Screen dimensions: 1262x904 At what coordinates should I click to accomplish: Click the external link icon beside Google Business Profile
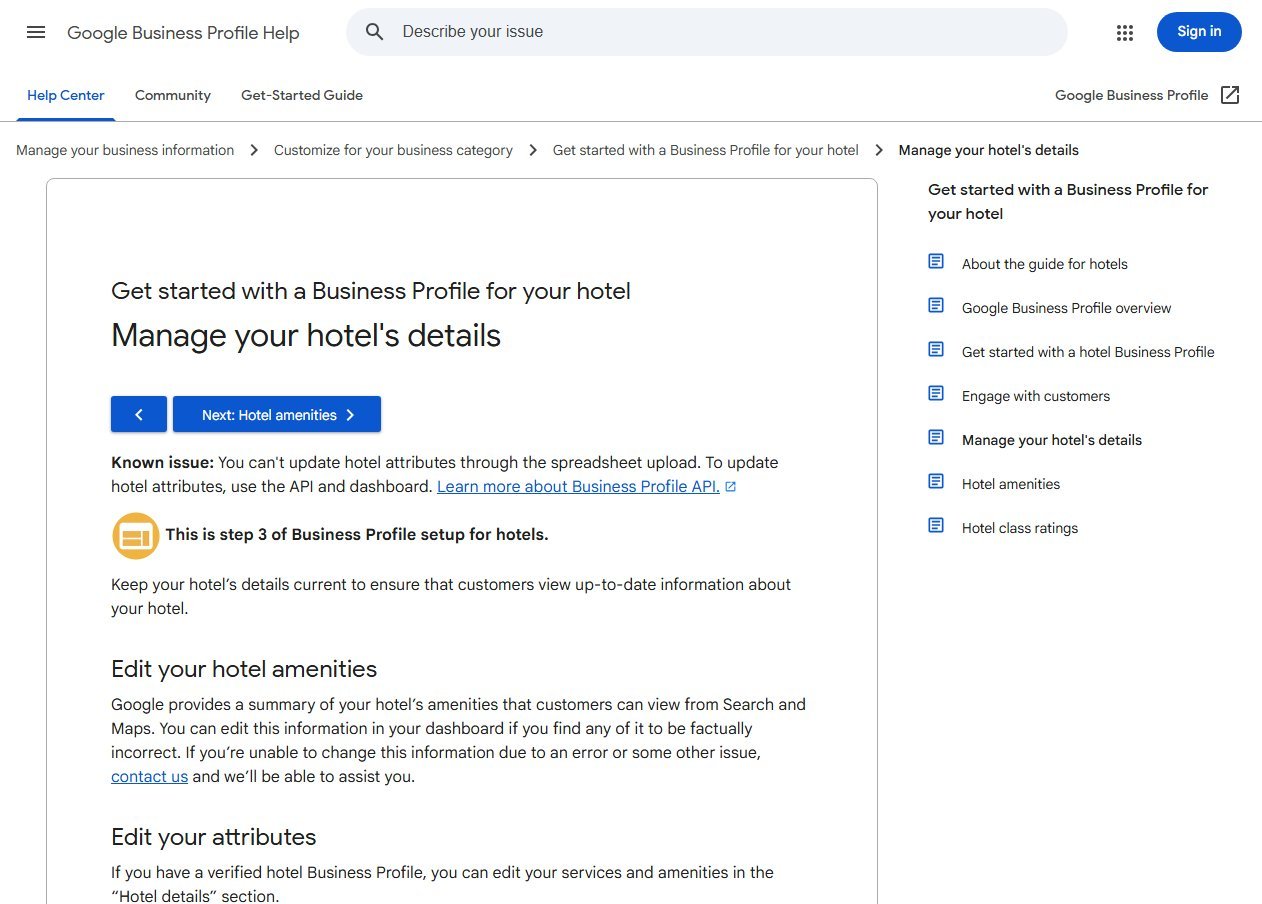pos(1231,95)
